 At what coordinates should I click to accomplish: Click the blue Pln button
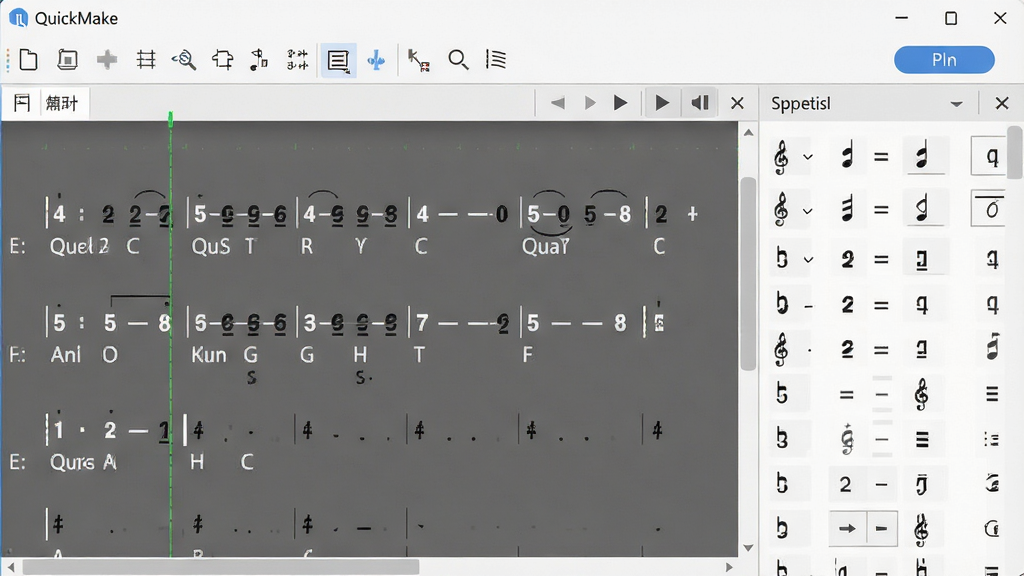click(x=944, y=60)
